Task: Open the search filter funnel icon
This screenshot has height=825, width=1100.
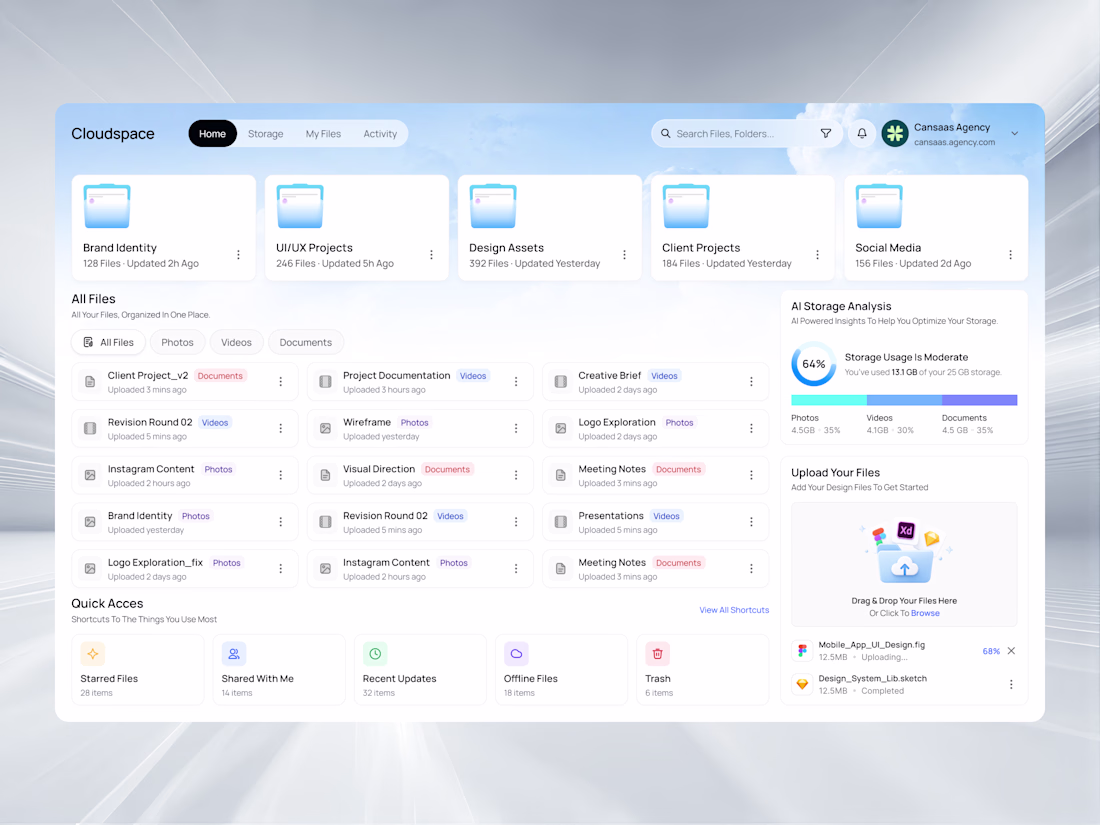Action: tap(826, 133)
